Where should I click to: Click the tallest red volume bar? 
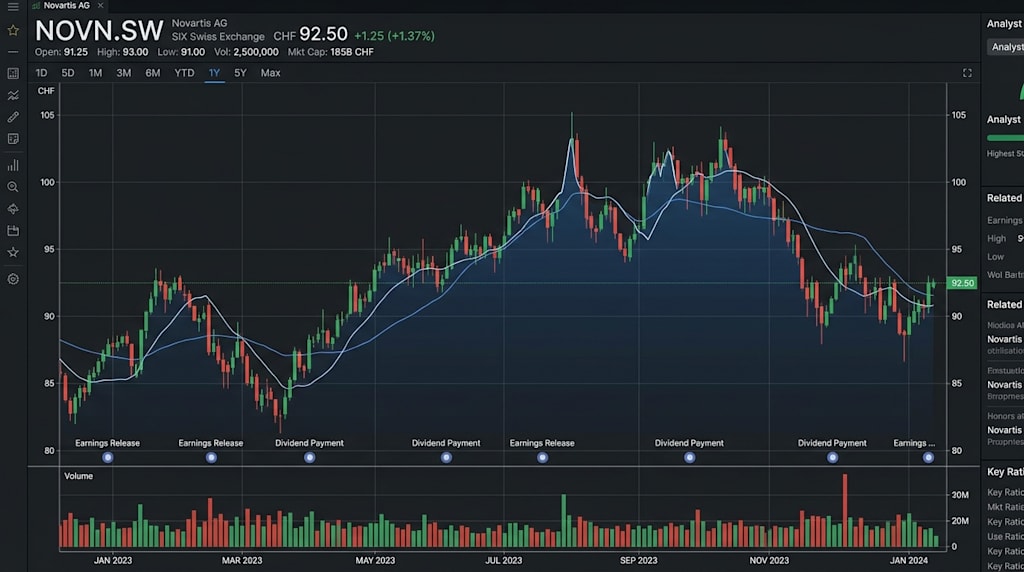pos(845,511)
